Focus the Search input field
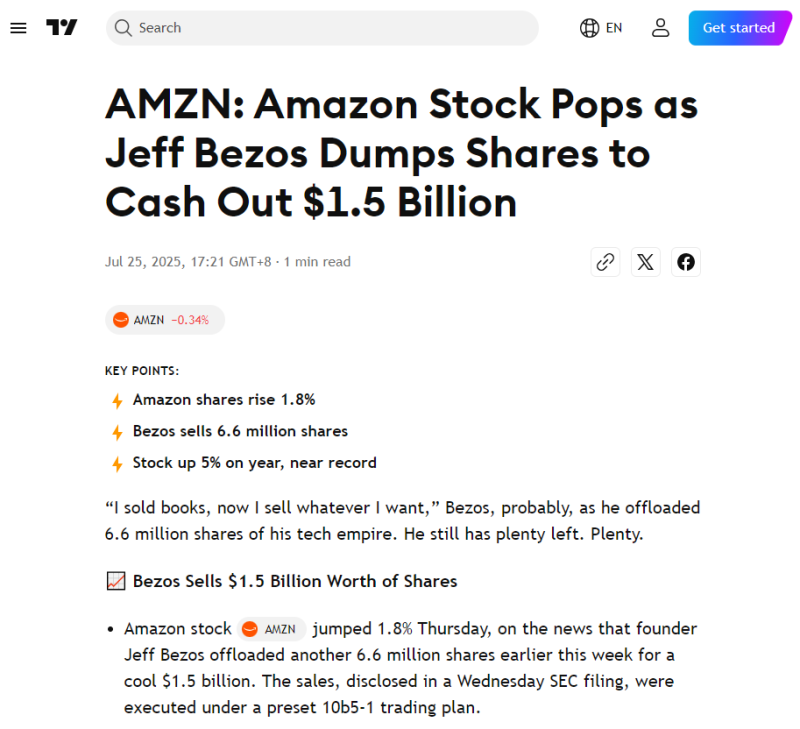 (322, 28)
